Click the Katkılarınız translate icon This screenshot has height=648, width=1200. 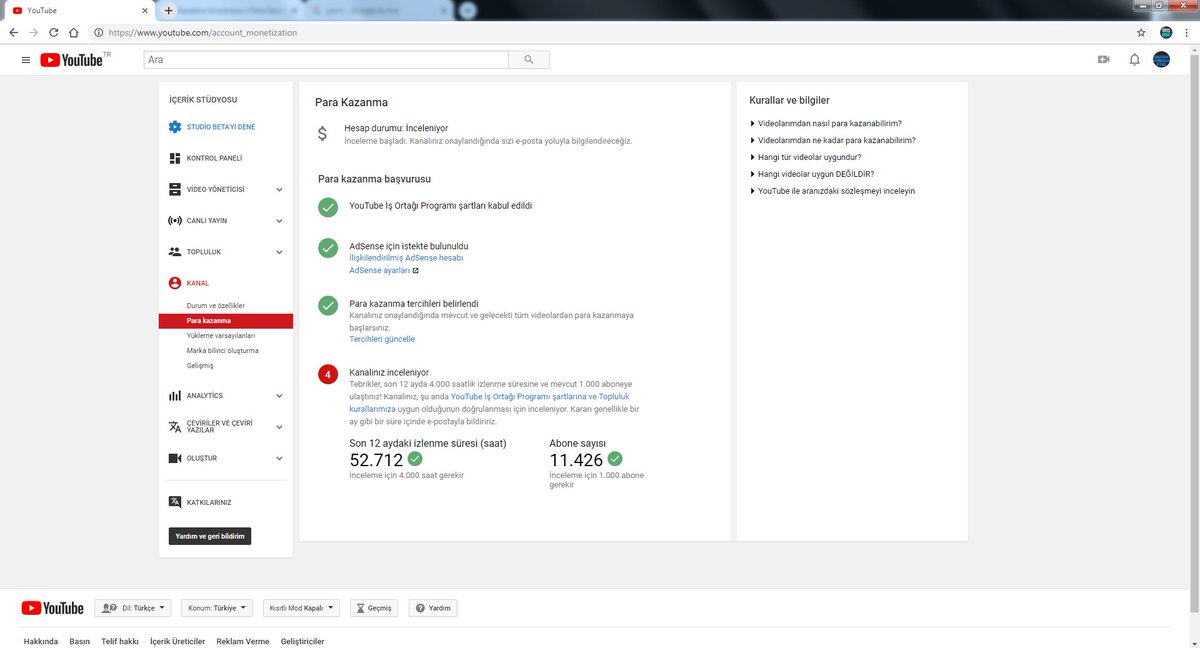[x=175, y=502]
